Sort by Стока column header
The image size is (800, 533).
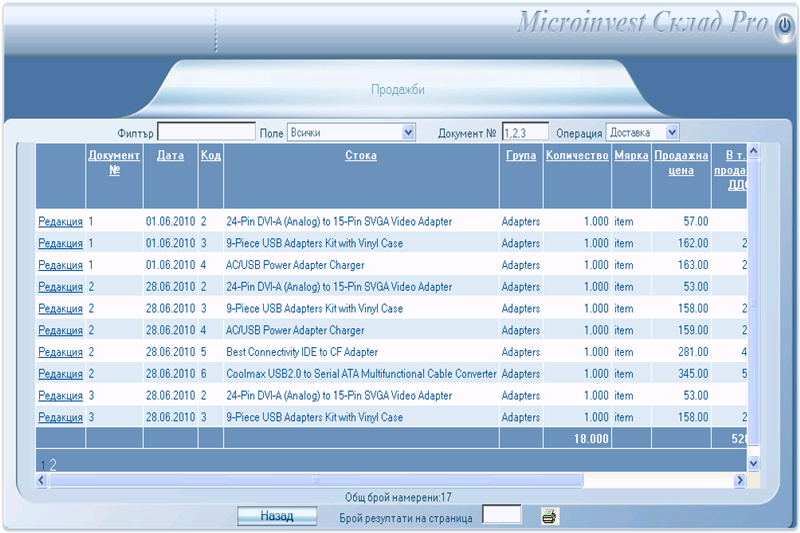pos(361,155)
